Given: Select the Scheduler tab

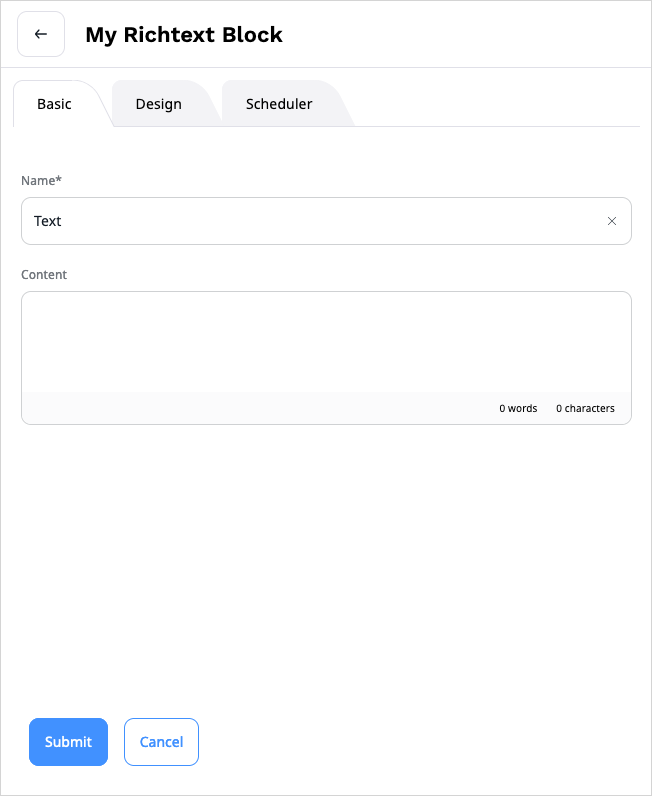Looking at the screenshot, I should pyautogui.click(x=279, y=104).
